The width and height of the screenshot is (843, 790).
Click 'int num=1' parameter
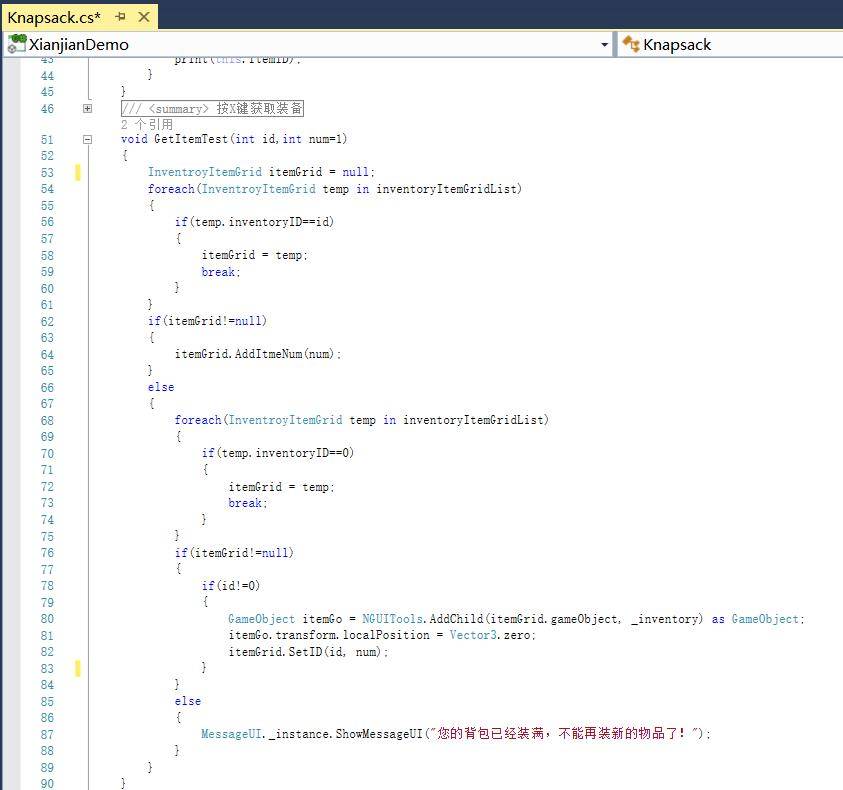tap(312, 139)
